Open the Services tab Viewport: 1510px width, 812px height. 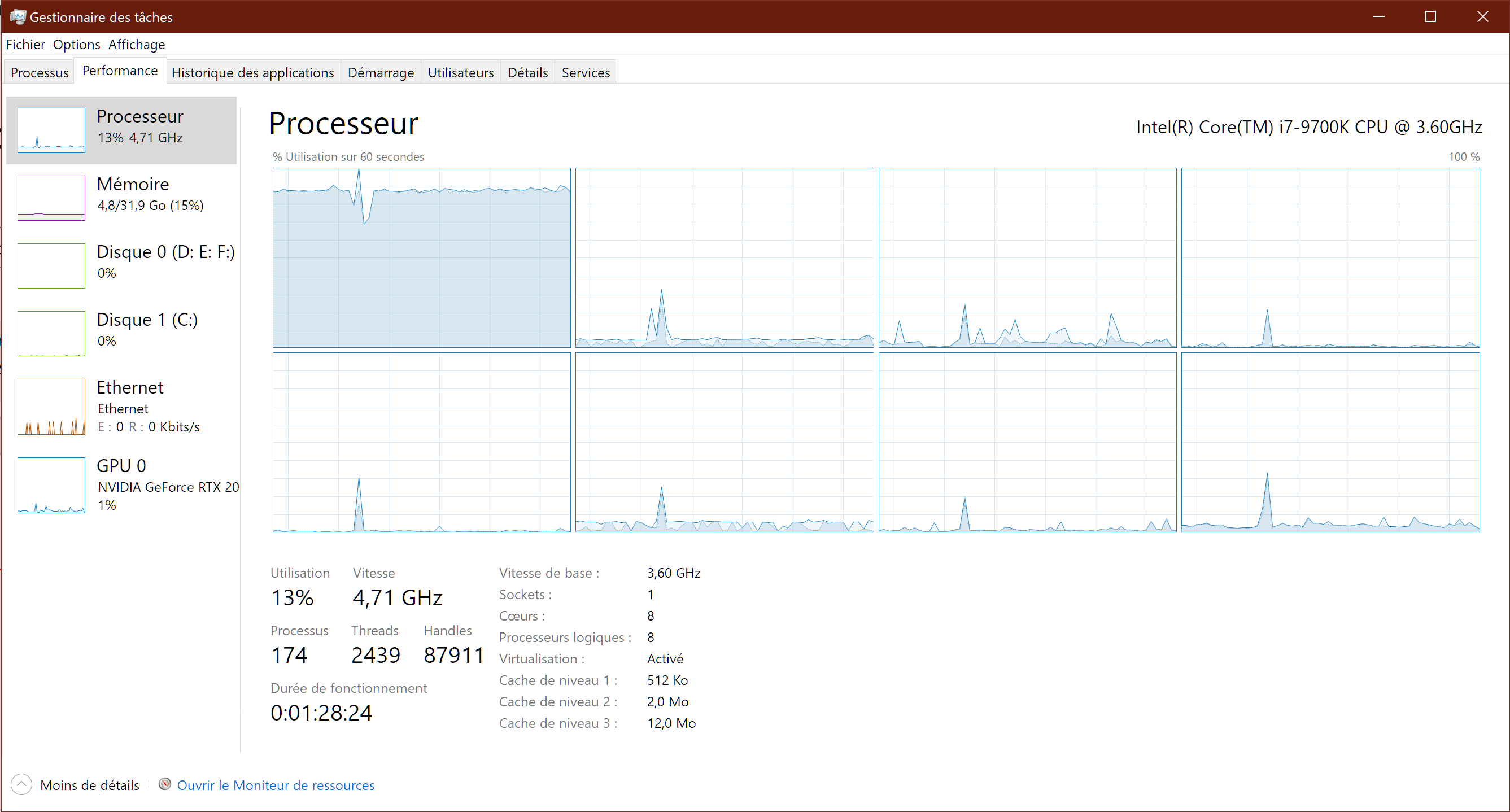pos(586,73)
